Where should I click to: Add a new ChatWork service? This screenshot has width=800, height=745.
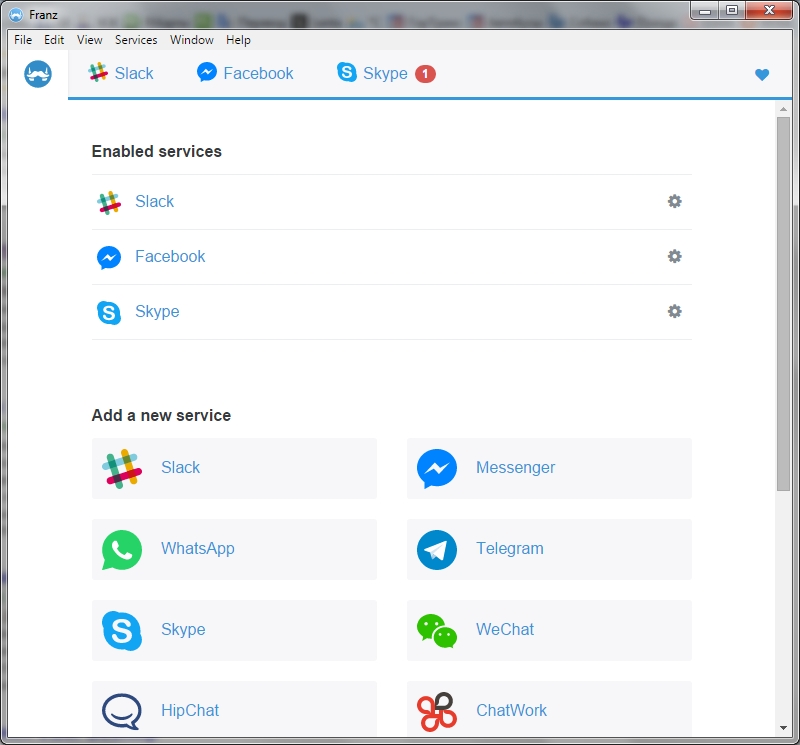tap(549, 709)
